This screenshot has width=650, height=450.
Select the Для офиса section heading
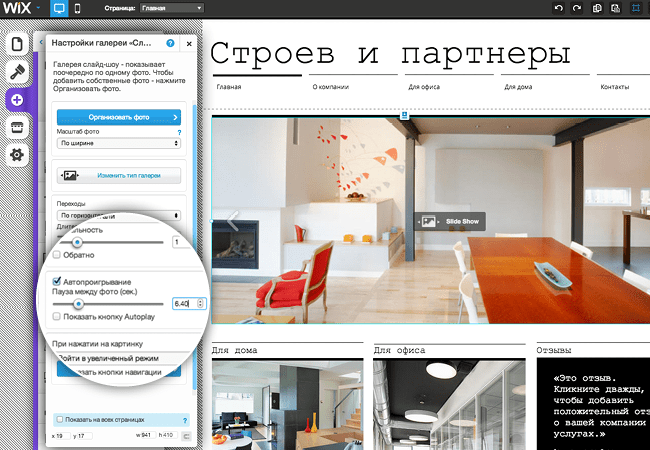tap(399, 350)
